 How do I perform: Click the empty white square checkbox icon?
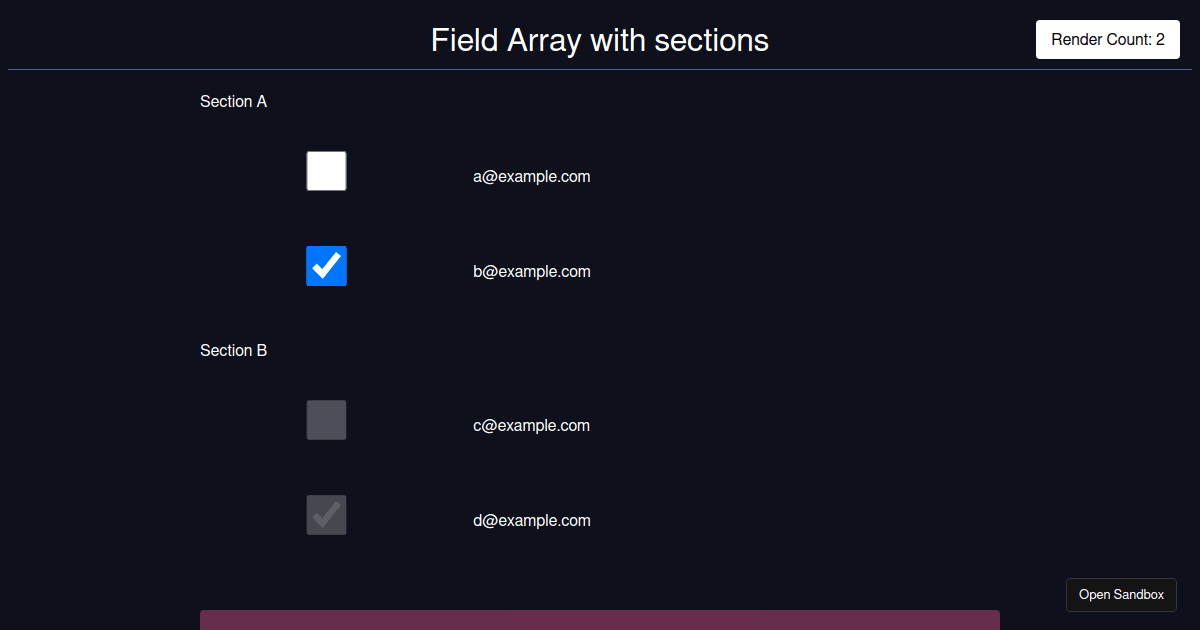[x=326, y=171]
